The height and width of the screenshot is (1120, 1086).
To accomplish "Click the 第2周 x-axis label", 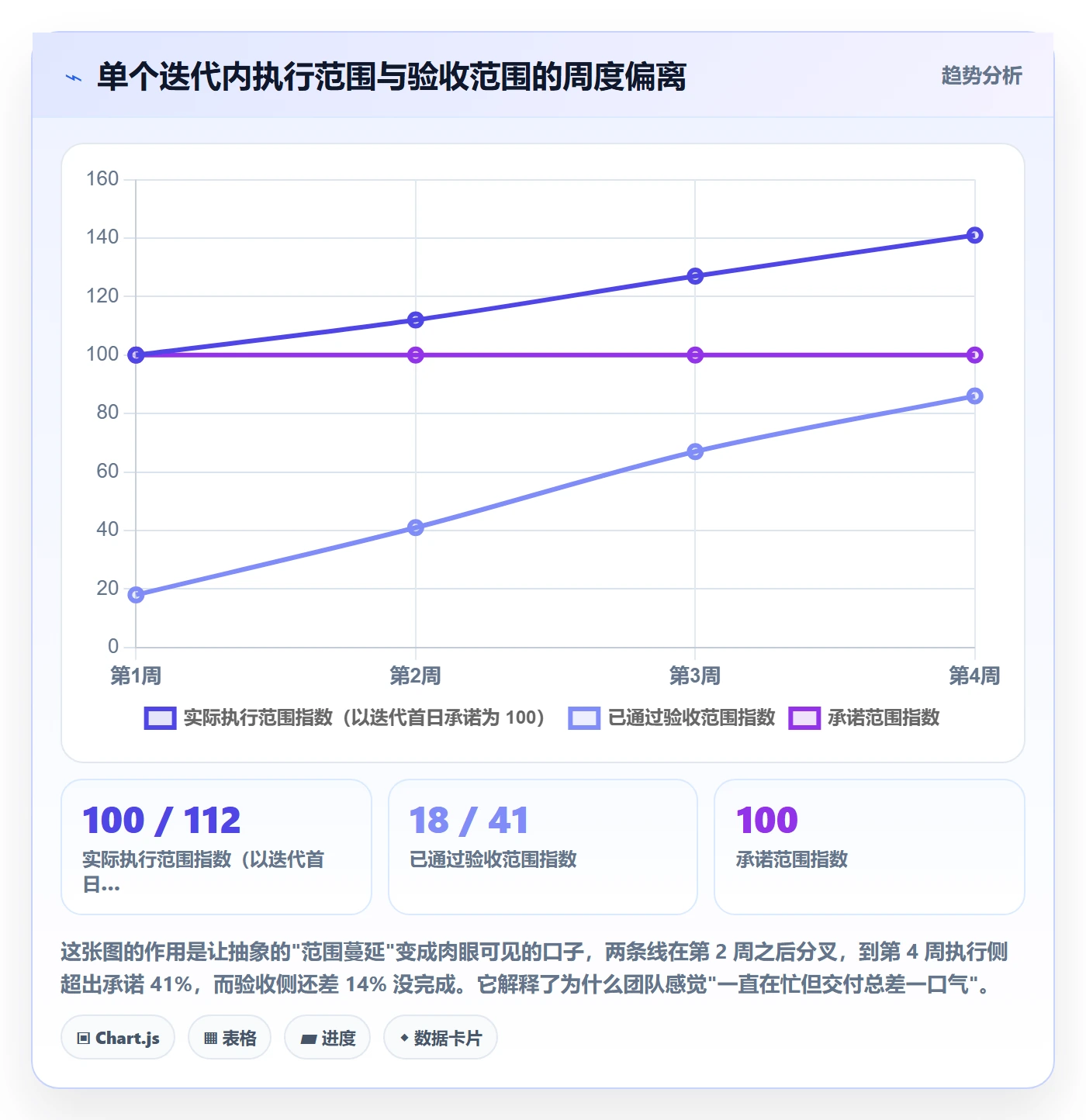I will pos(416,676).
